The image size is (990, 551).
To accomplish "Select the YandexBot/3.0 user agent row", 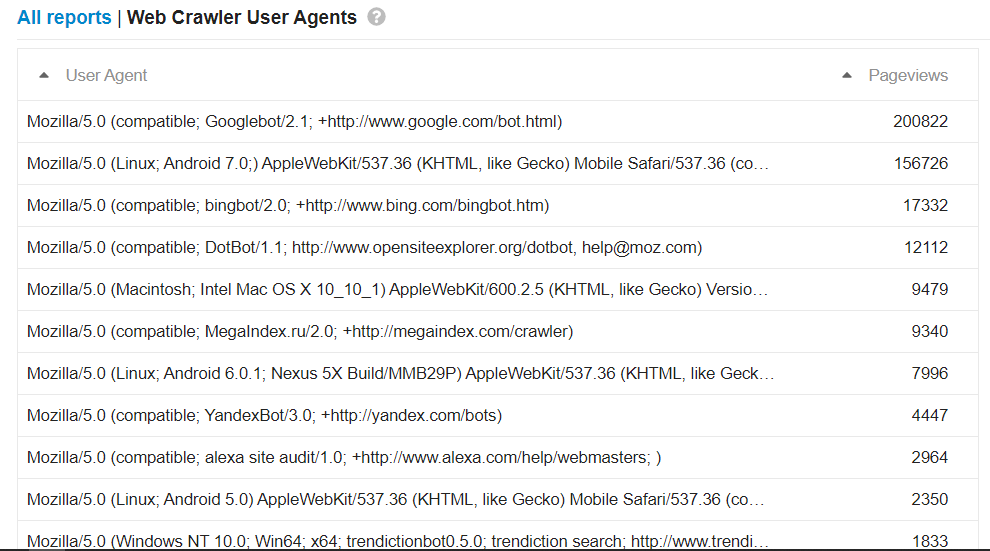I will point(498,415).
